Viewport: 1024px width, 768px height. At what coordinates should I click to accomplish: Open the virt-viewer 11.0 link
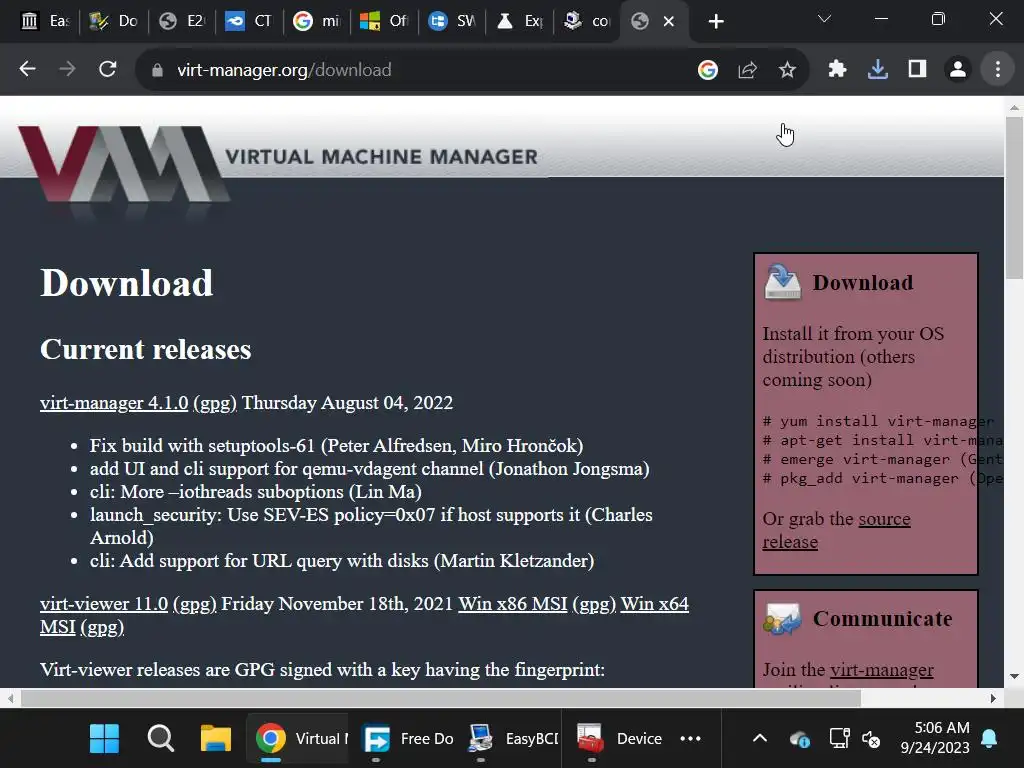point(104,603)
